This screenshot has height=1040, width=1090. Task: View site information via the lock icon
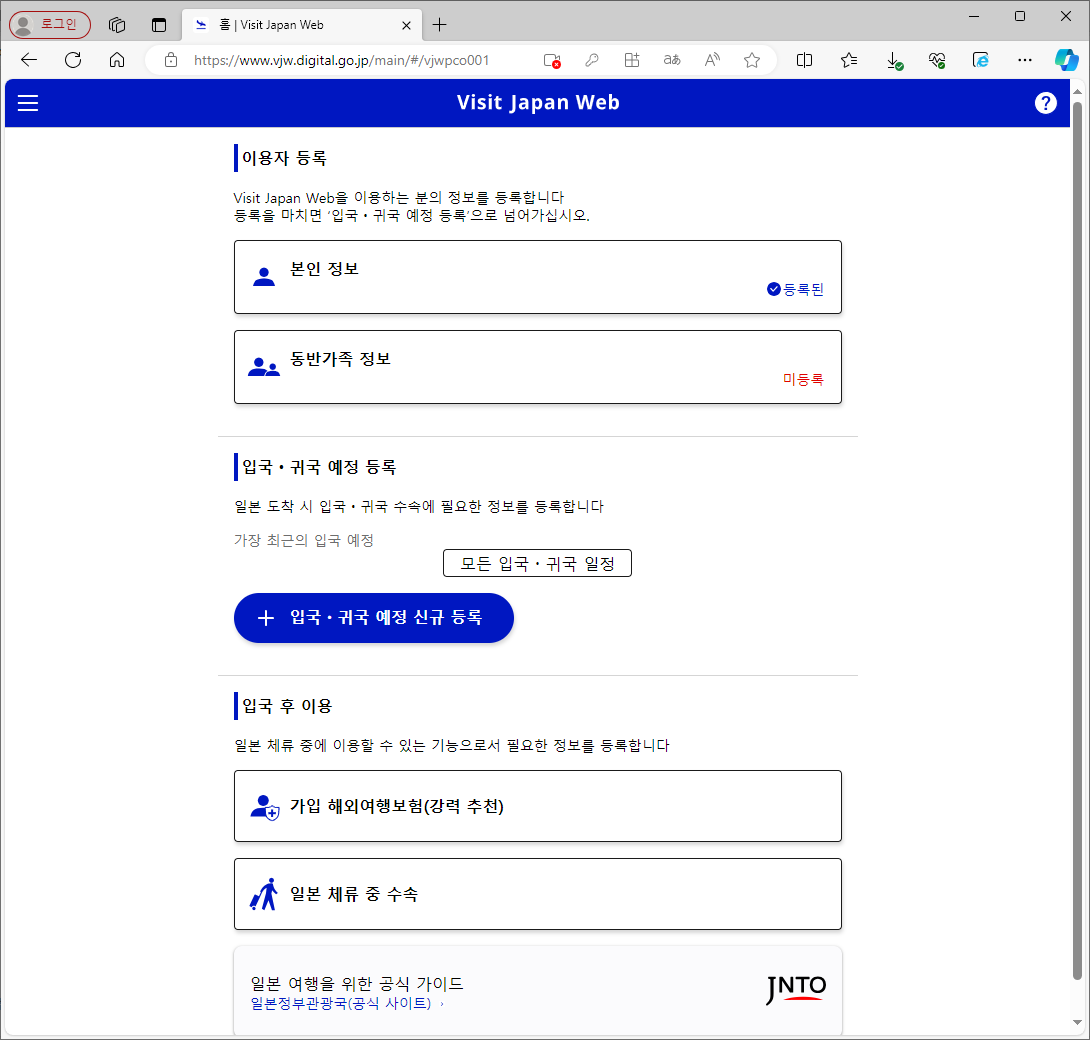click(171, 60)
